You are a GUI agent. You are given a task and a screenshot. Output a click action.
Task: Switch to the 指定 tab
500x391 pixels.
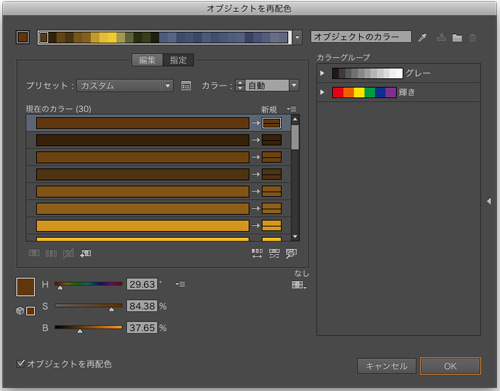coord(178,60)
